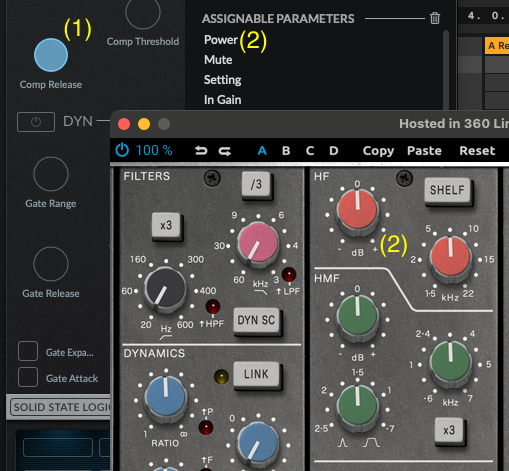Click the 100 % mix value
Image resolution: width=509 pixels, height=471 pixels.
tap(154, 150)
